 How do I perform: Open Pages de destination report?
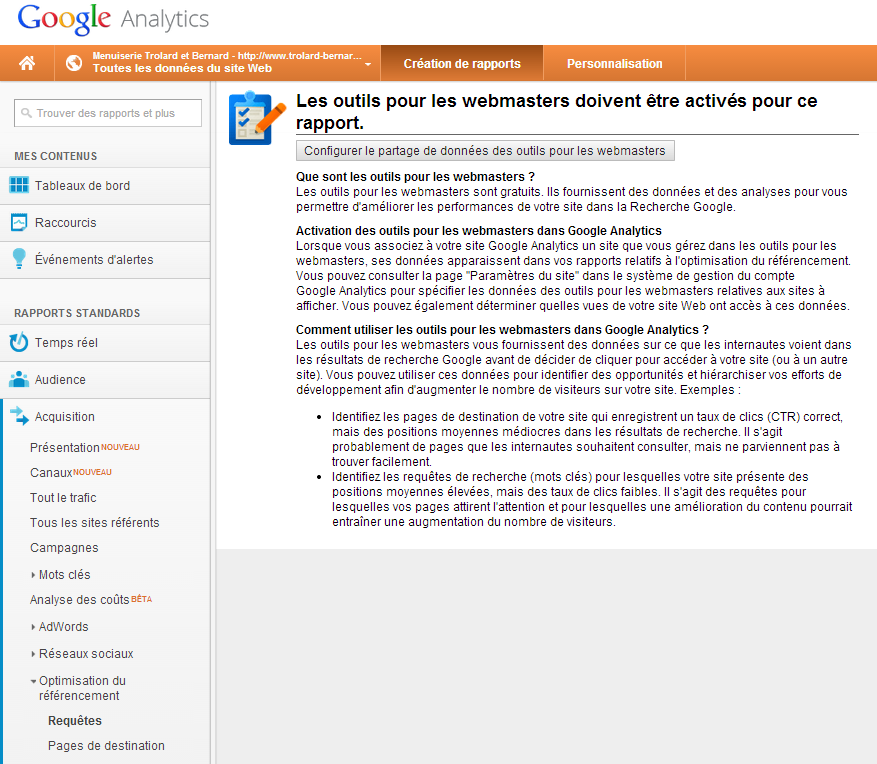pyautogui.click(x=106, y=746)
